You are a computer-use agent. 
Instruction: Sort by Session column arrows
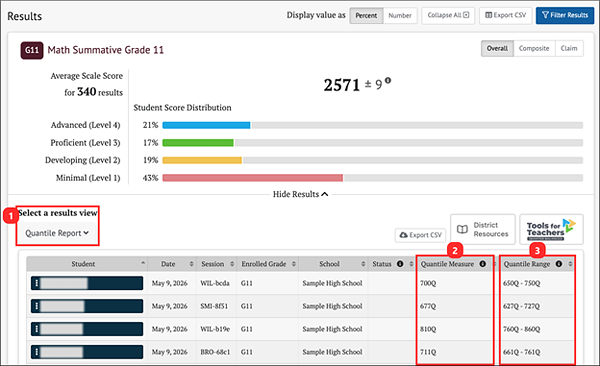click(232, 264)
